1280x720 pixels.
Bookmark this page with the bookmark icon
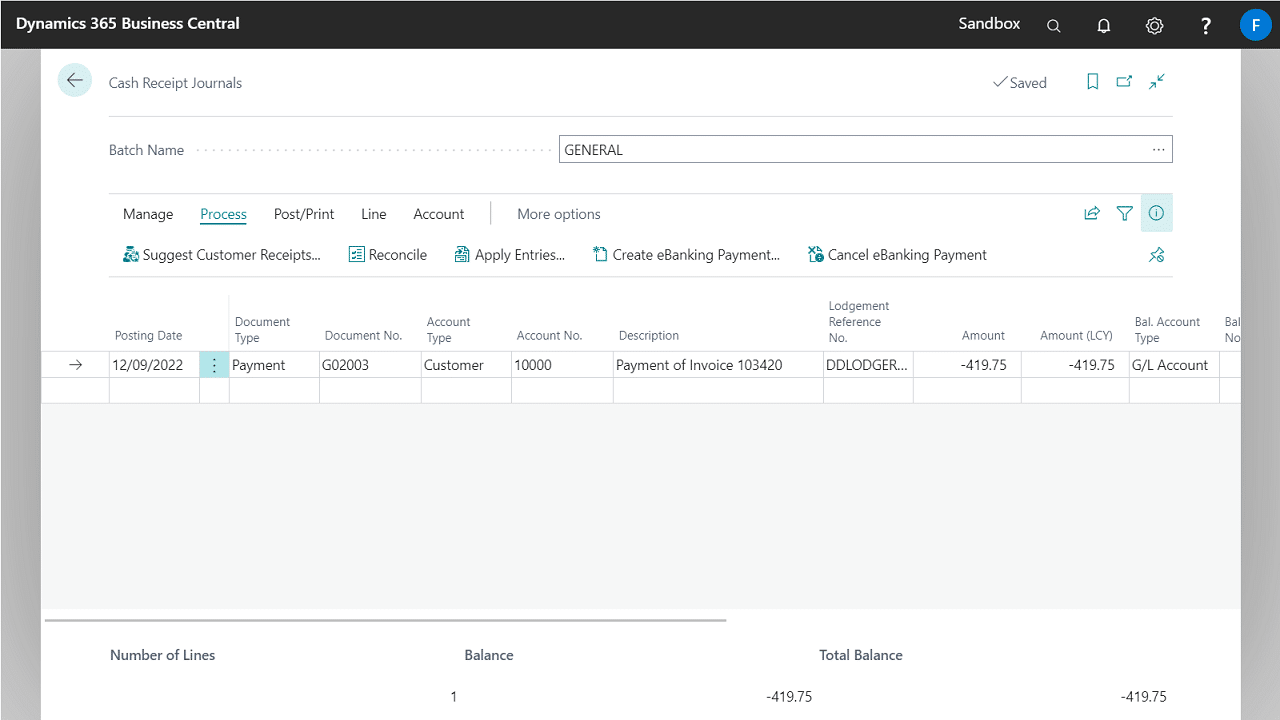[x=1093, y=82]
